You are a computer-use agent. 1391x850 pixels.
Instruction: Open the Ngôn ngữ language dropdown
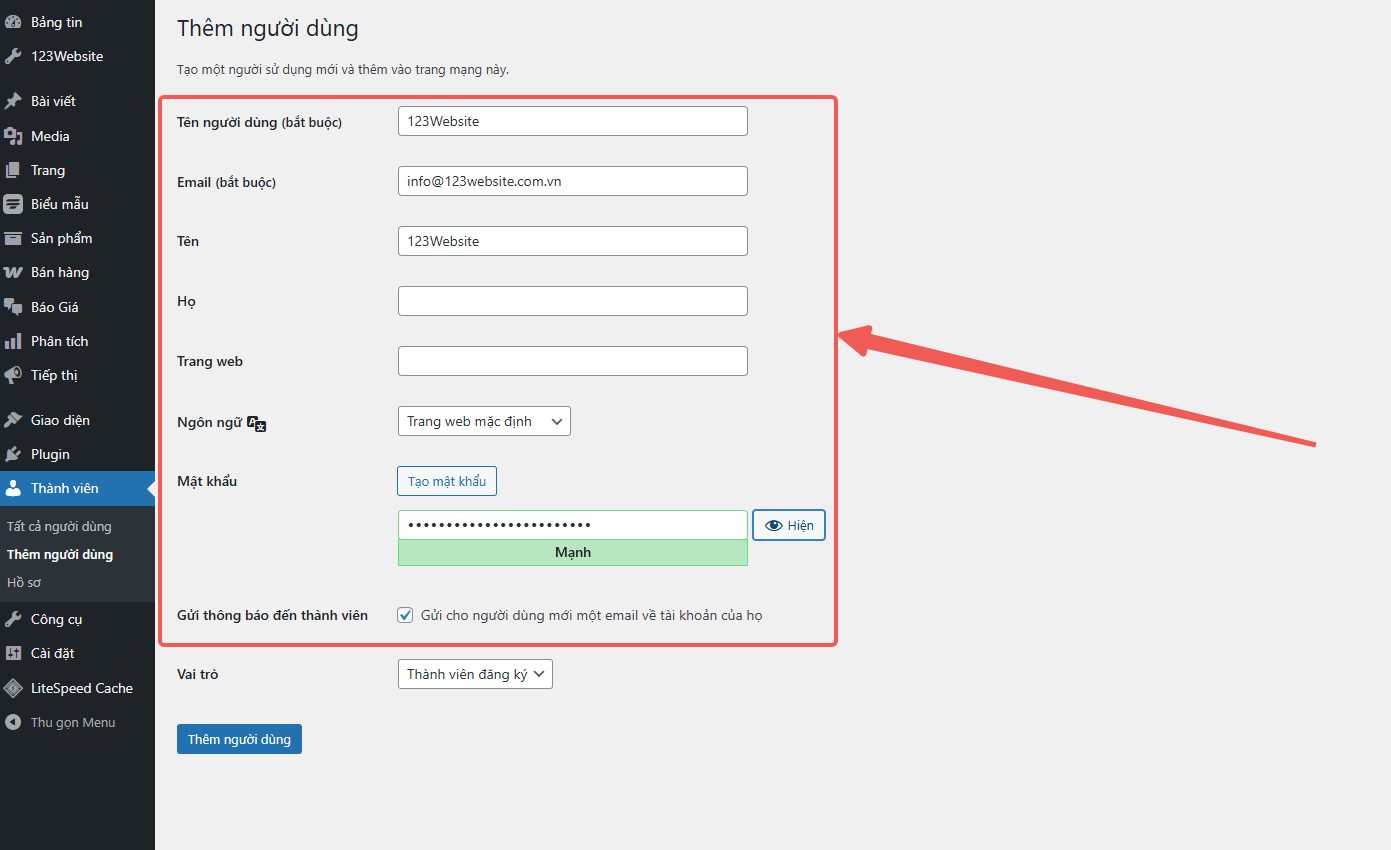pyautogui.click(x=484, y=422)
